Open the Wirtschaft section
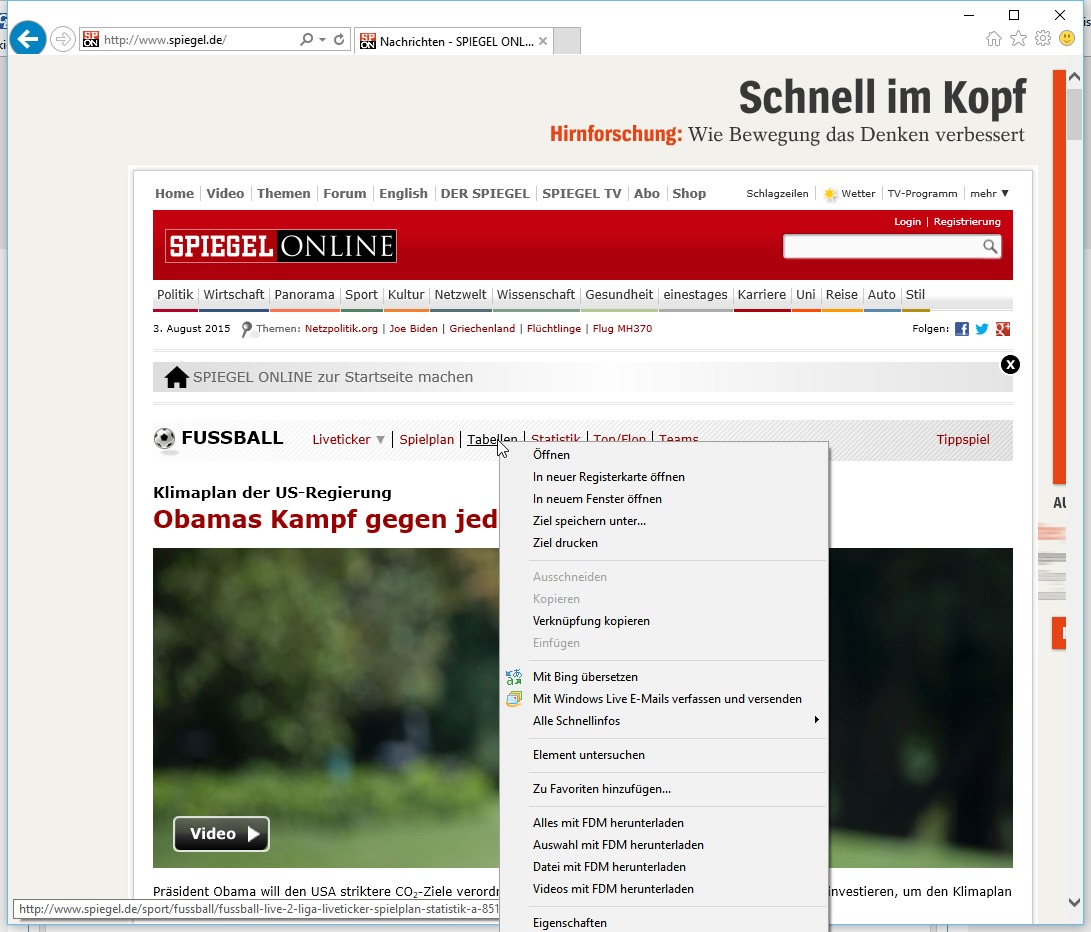 pyautogui.click(x=234, y=294)
